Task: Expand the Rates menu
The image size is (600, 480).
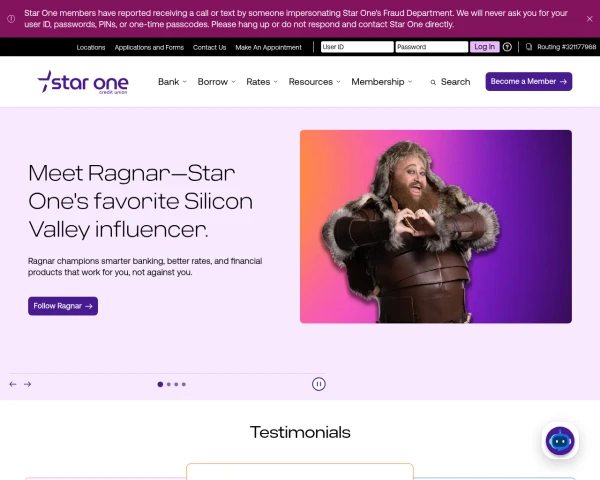Action: (x=262, y=82)
